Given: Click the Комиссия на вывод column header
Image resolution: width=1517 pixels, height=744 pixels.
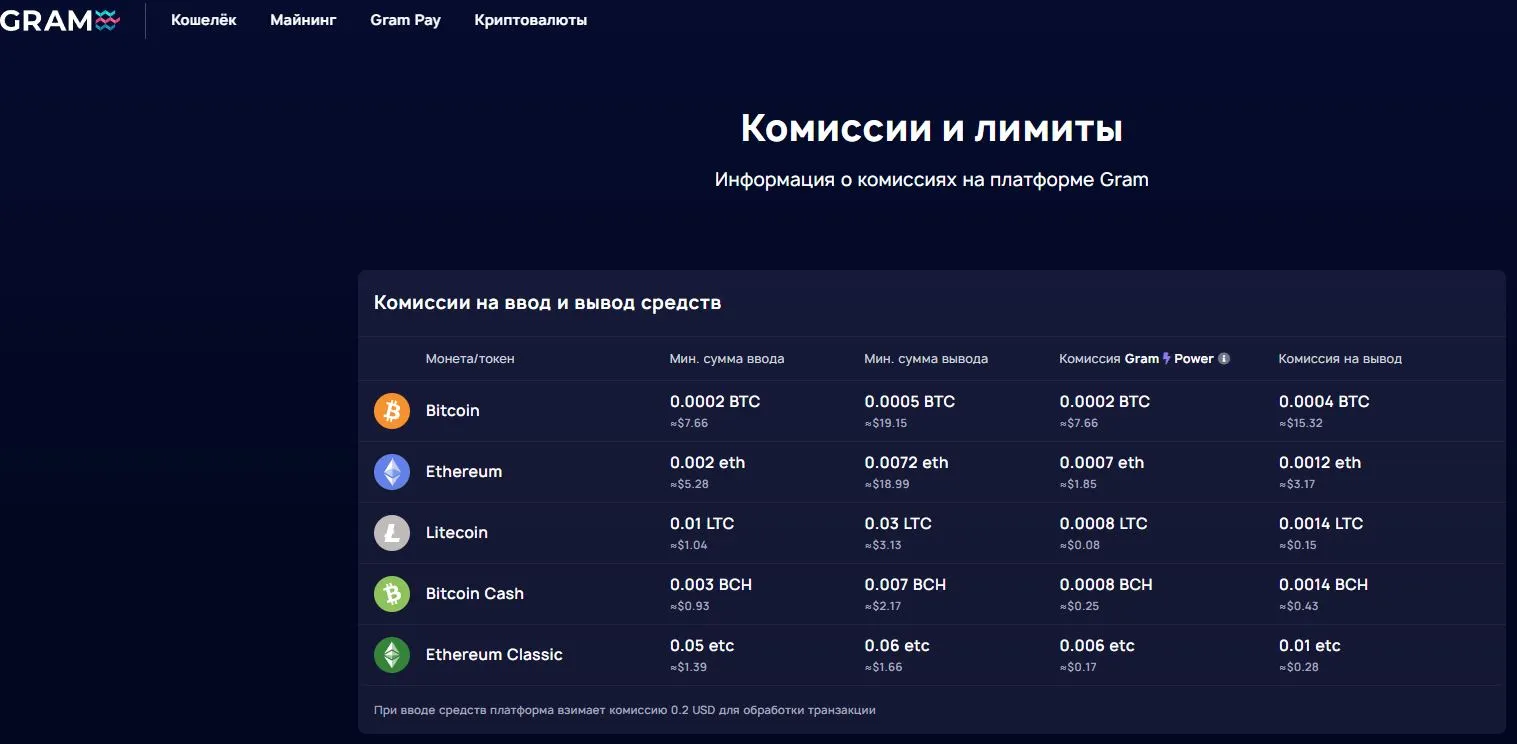Looking at the screenshot, I should click(x=1340, y=359).
